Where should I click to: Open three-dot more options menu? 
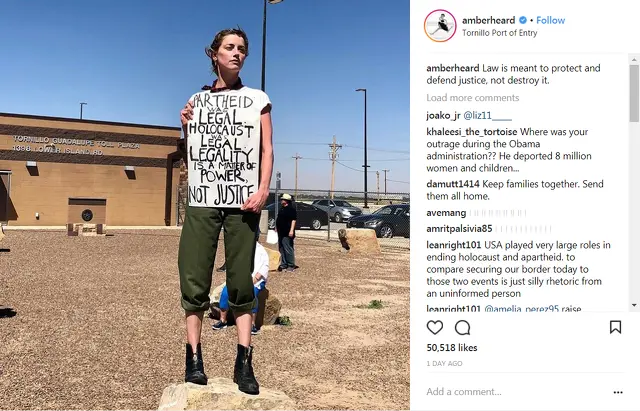pos(618,392)
